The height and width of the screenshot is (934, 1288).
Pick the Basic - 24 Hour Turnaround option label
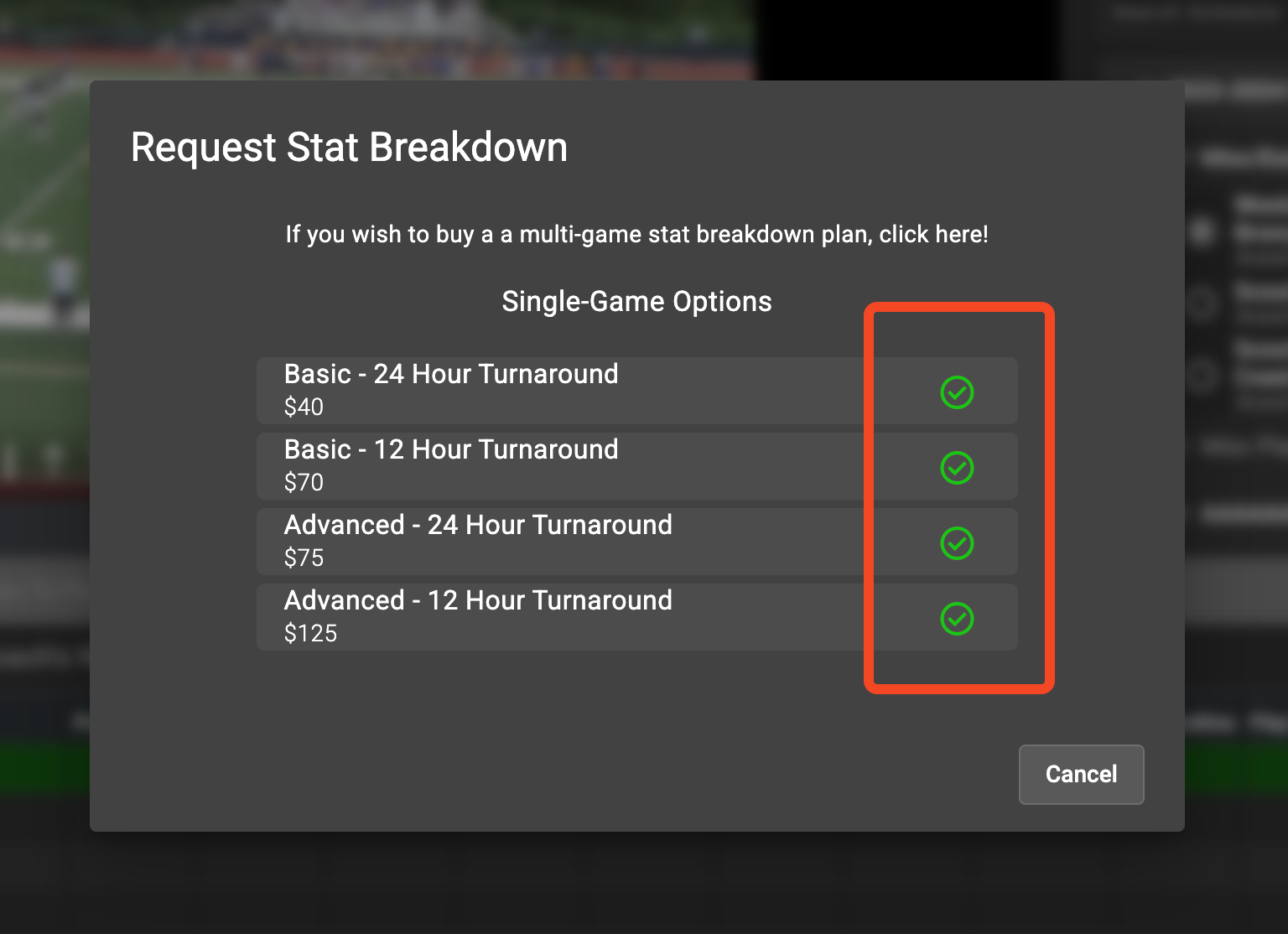[451, 374]
